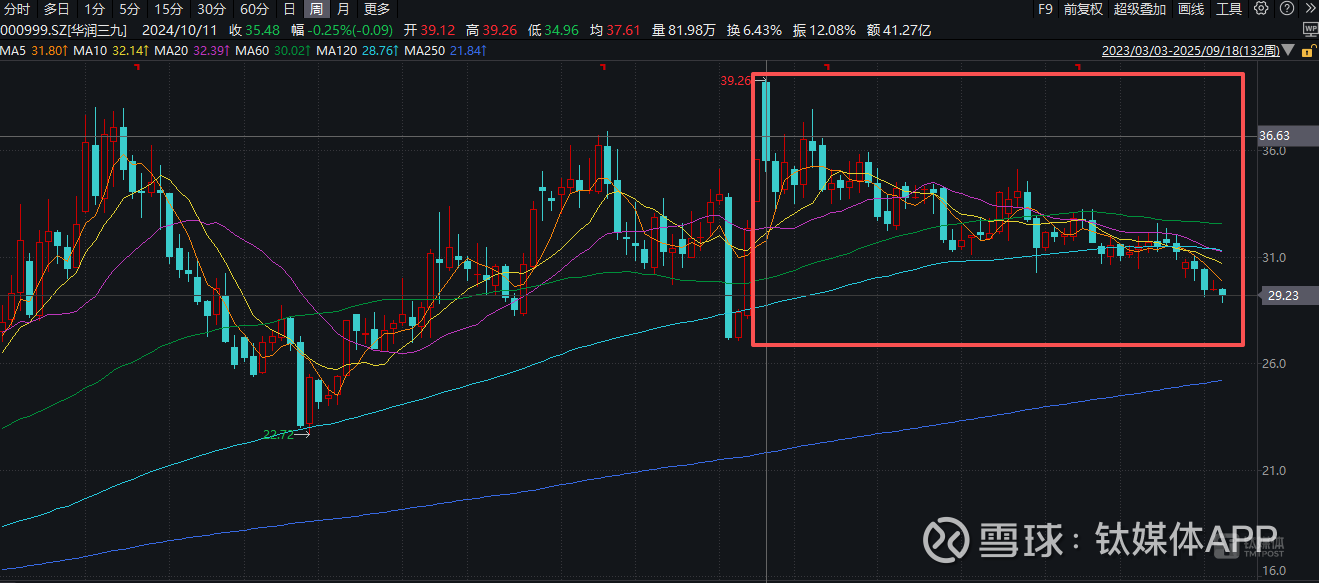This screenshot has height=583, width=1319.
Task: Select the 60分 period tab
Action: 255,9
